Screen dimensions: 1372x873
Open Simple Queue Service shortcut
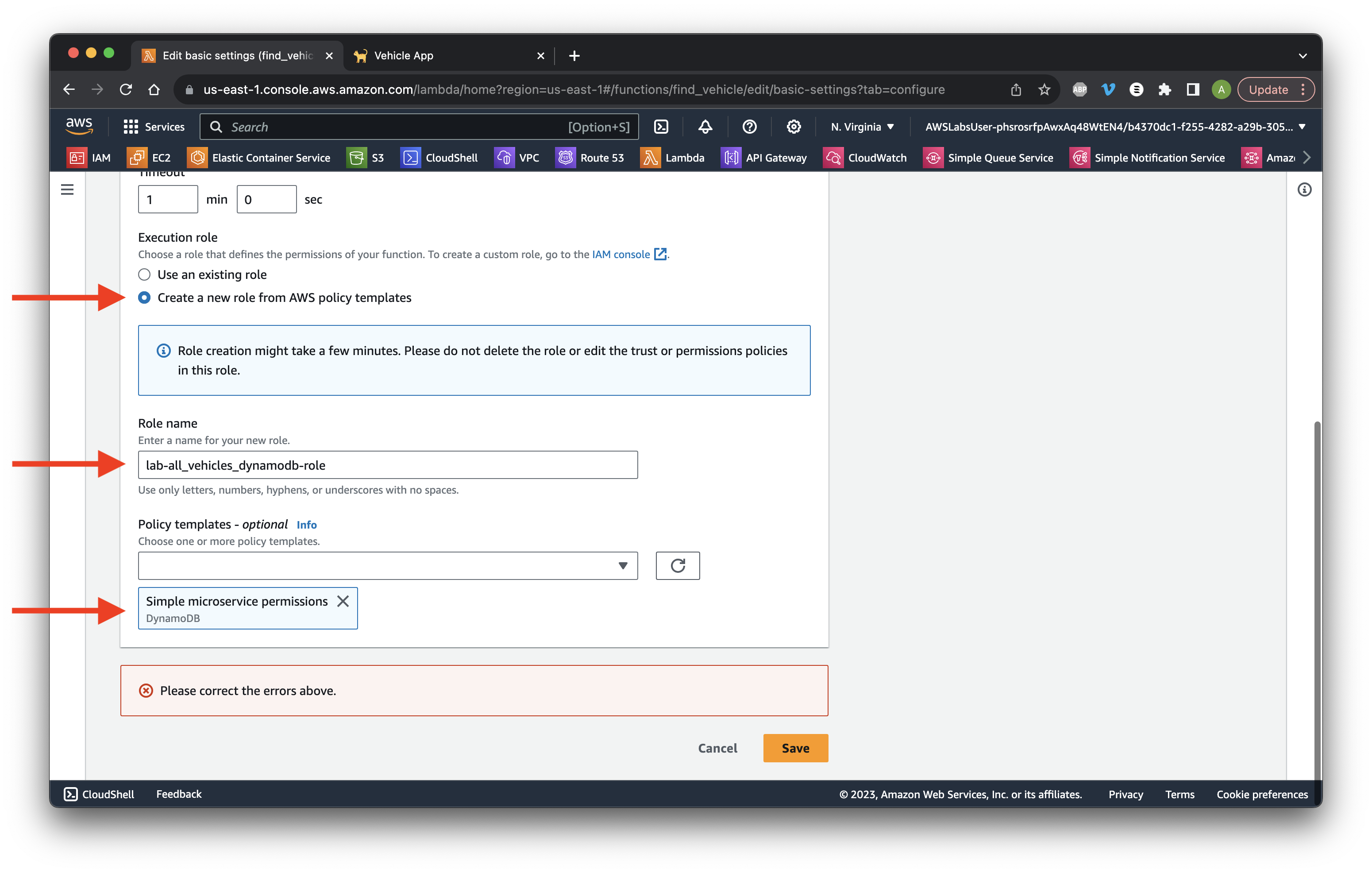[x=988, y=158]
